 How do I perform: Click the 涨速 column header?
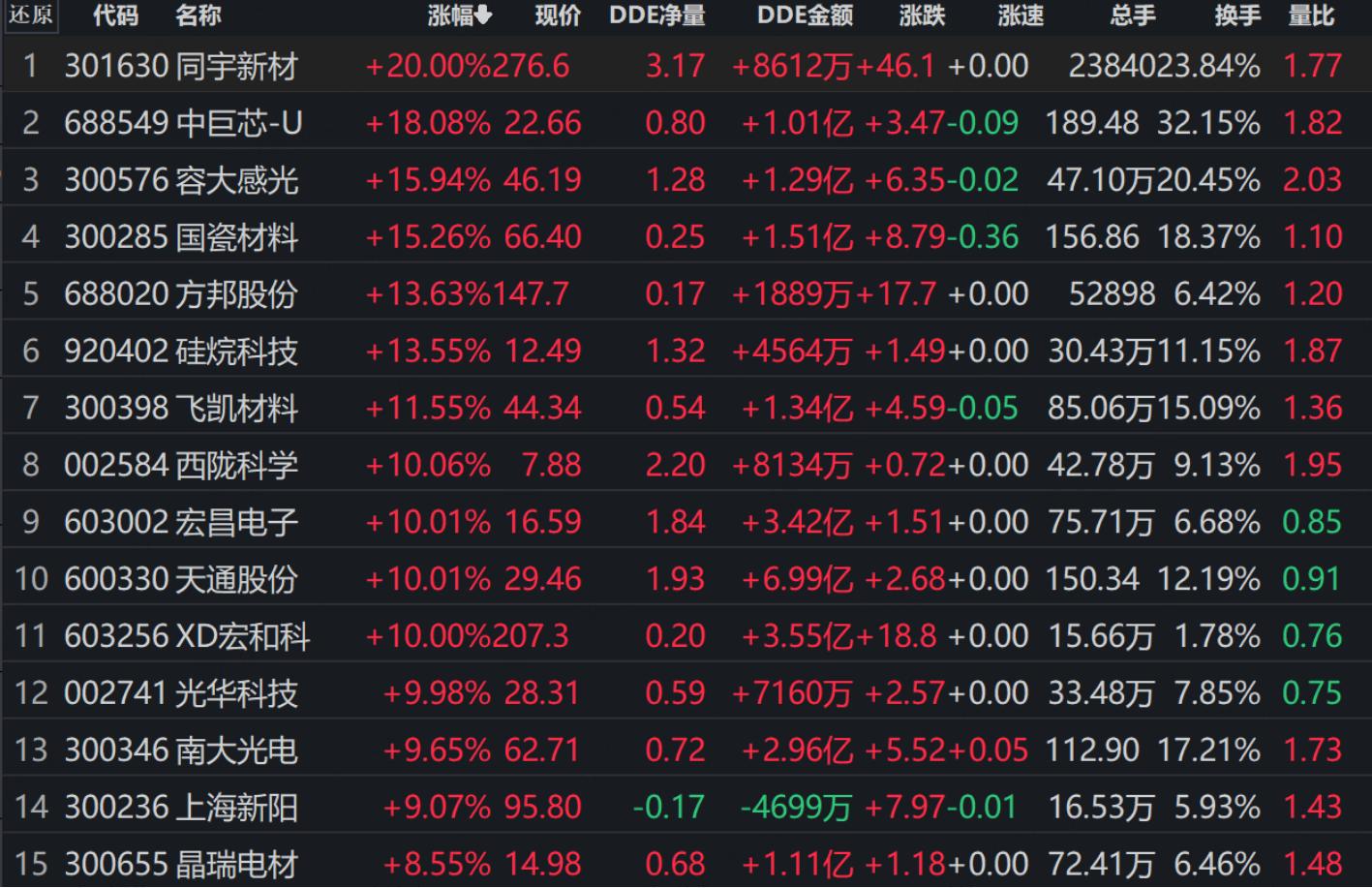coord(1021,15)
